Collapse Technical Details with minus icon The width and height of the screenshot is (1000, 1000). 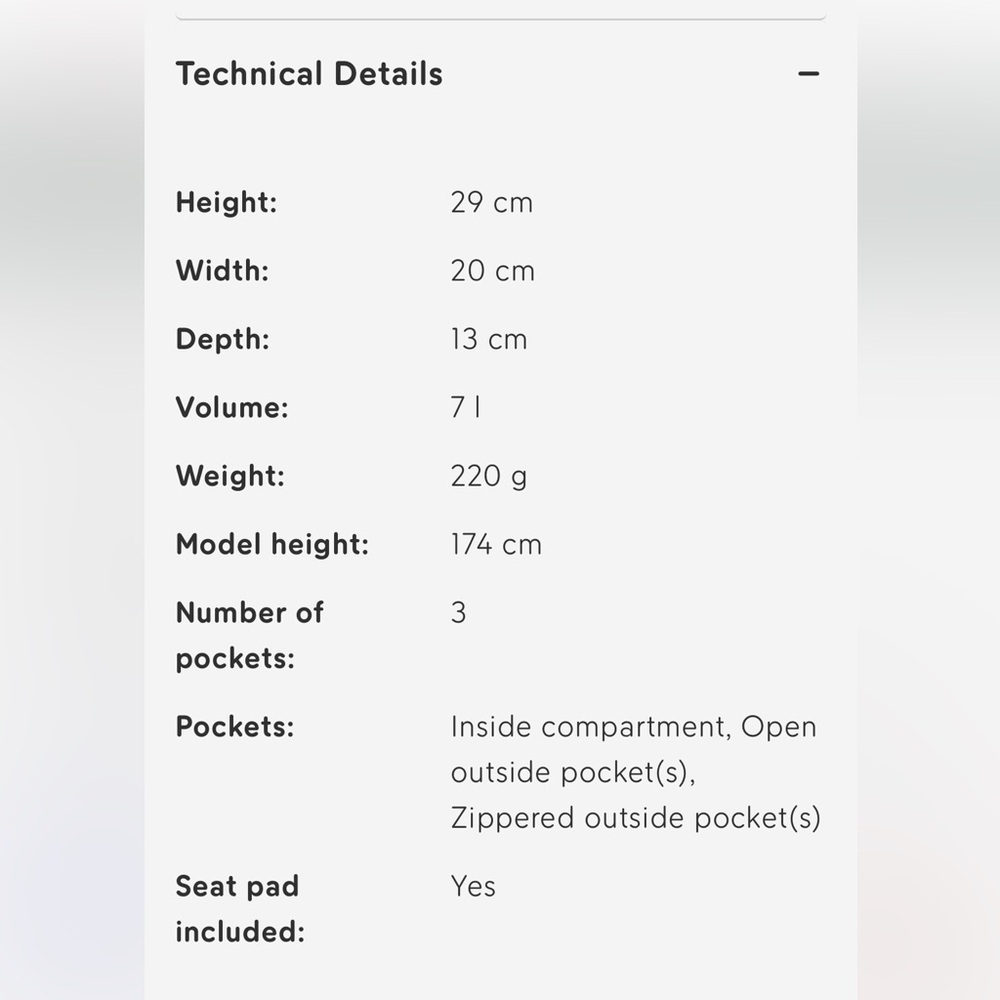[x=808, y=74]
